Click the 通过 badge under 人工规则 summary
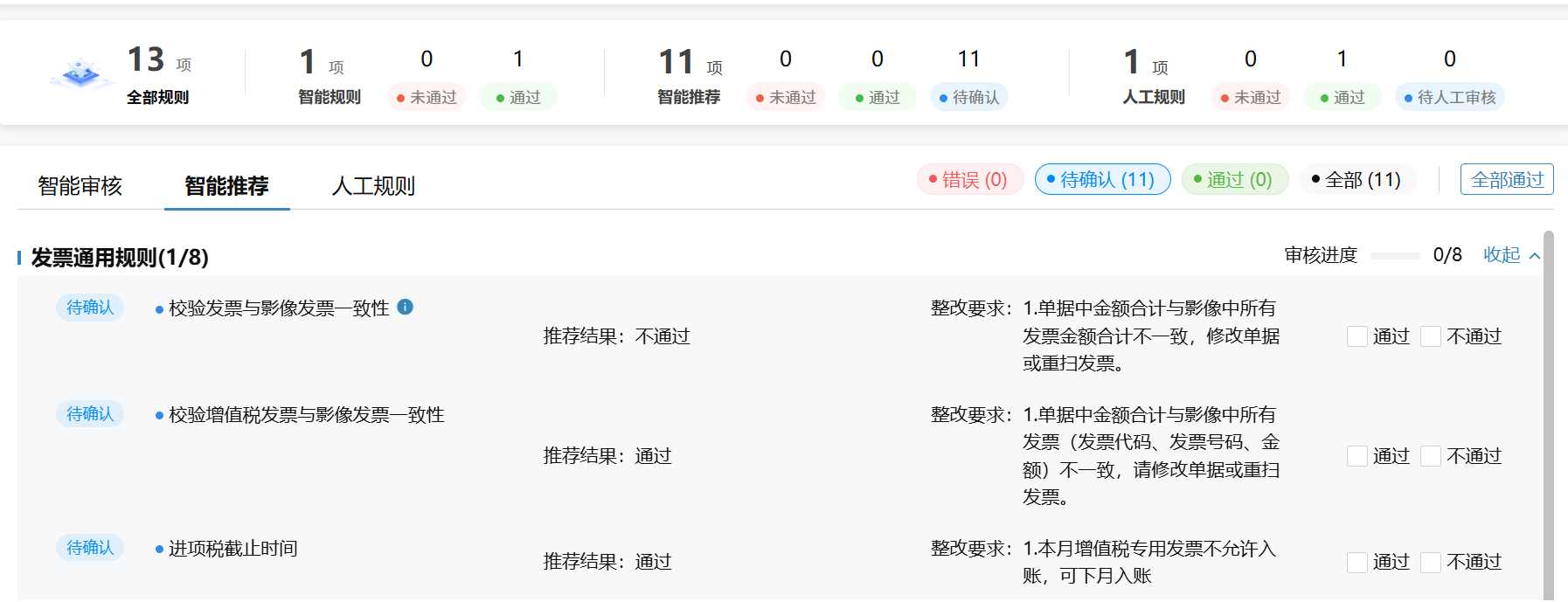The width and height of the screenshot is (1568, 602). click(1342, 97)
